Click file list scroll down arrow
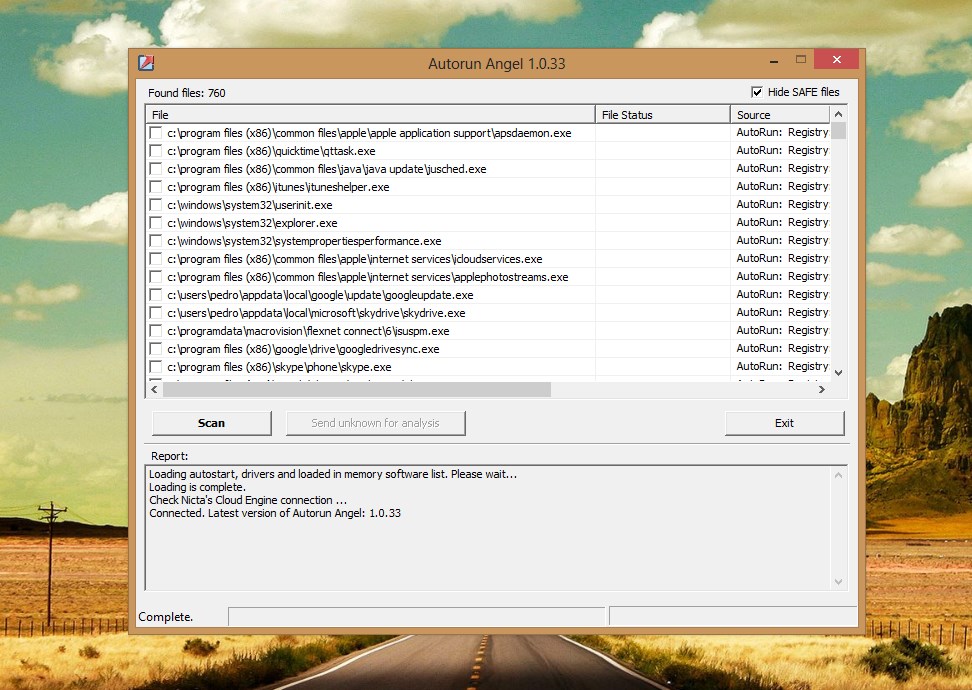Image resolution: width=972 pixels, height=690 pixels. point(838,373)
